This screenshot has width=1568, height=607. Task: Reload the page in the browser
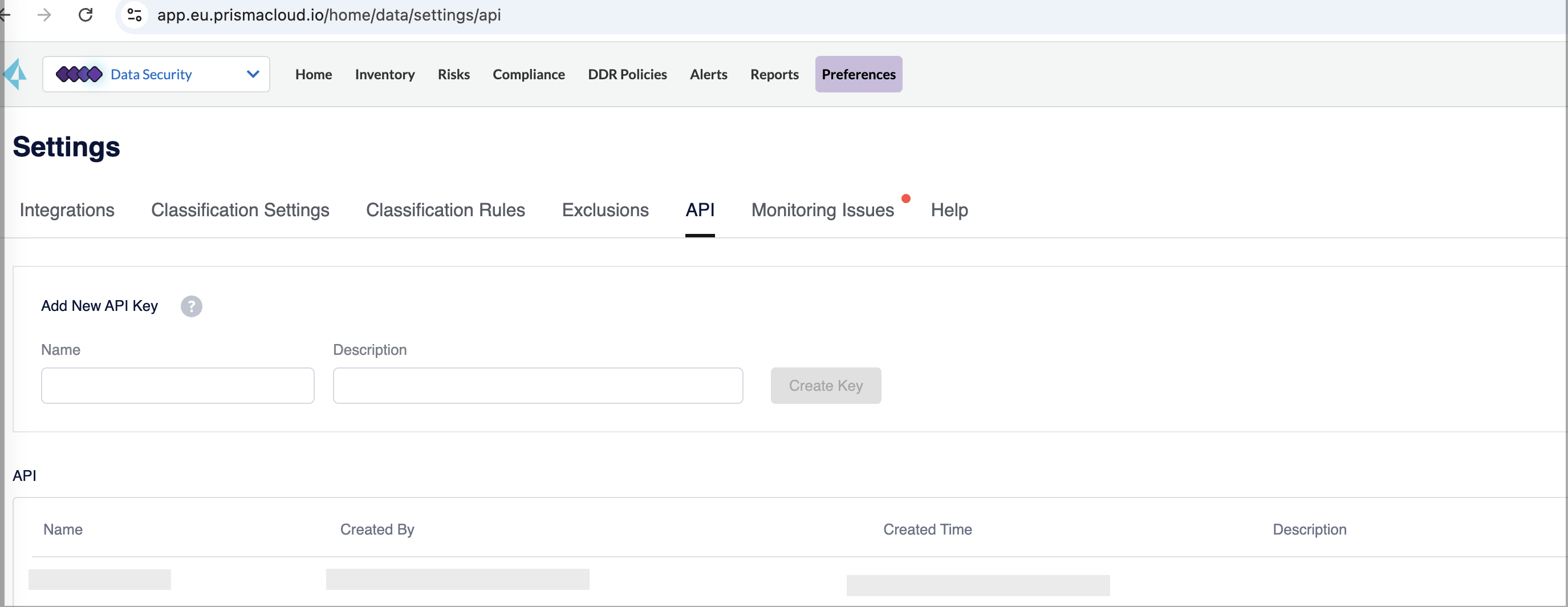(x=86, y=15)
